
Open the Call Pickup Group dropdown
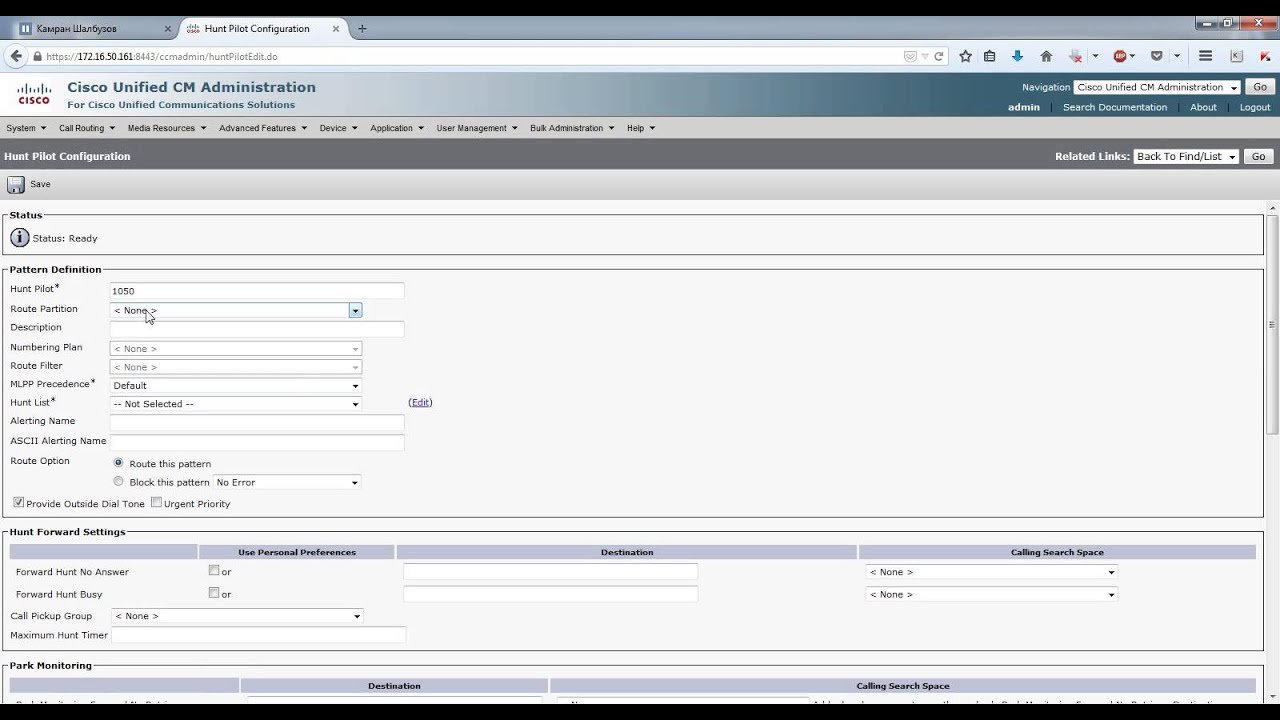[237, 616]
